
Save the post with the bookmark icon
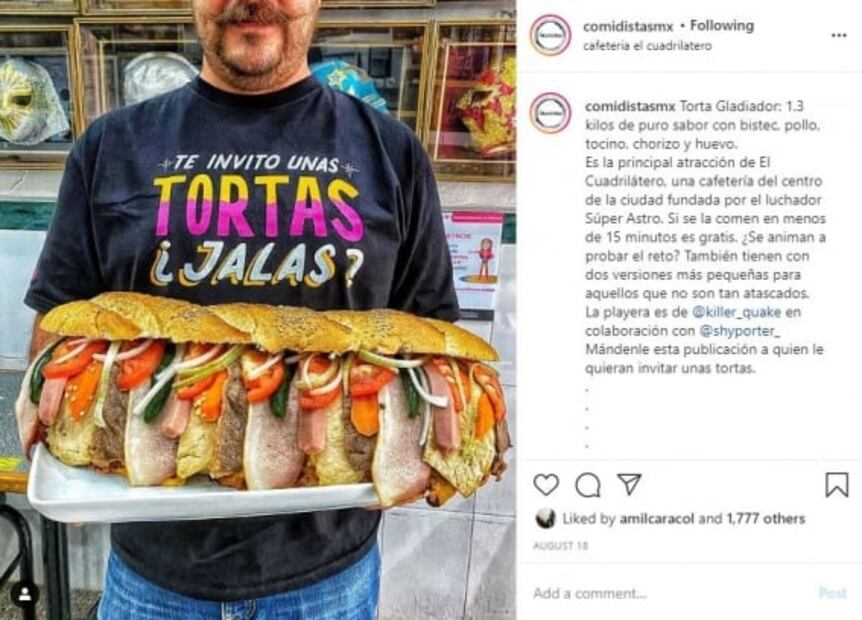837,485
